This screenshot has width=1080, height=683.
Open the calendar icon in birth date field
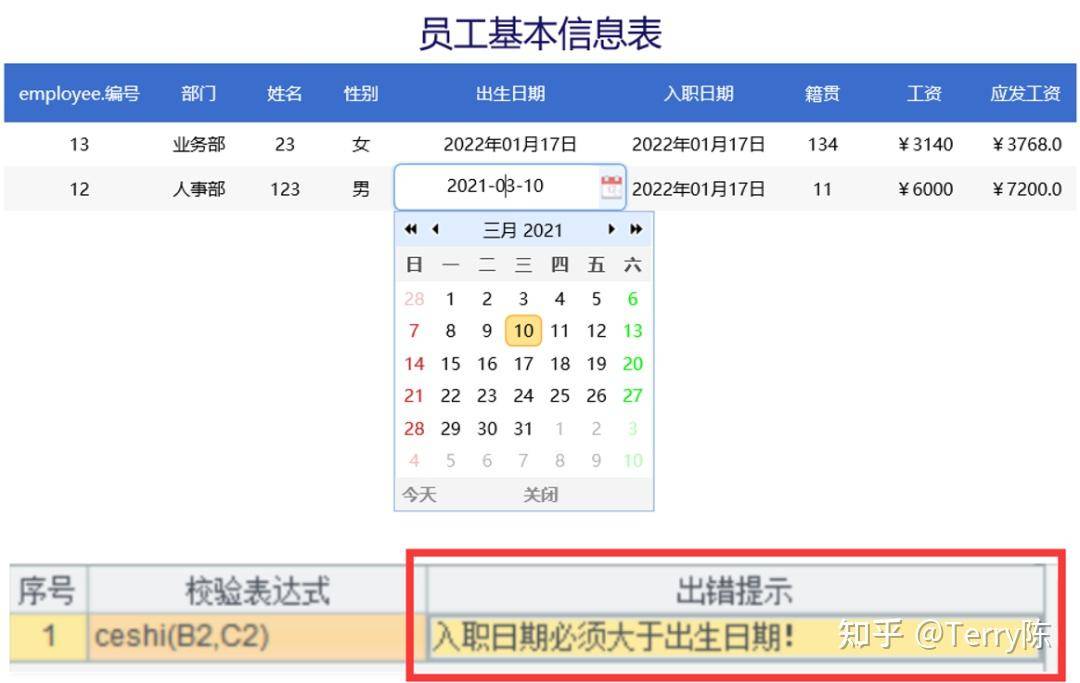(611, 187)
